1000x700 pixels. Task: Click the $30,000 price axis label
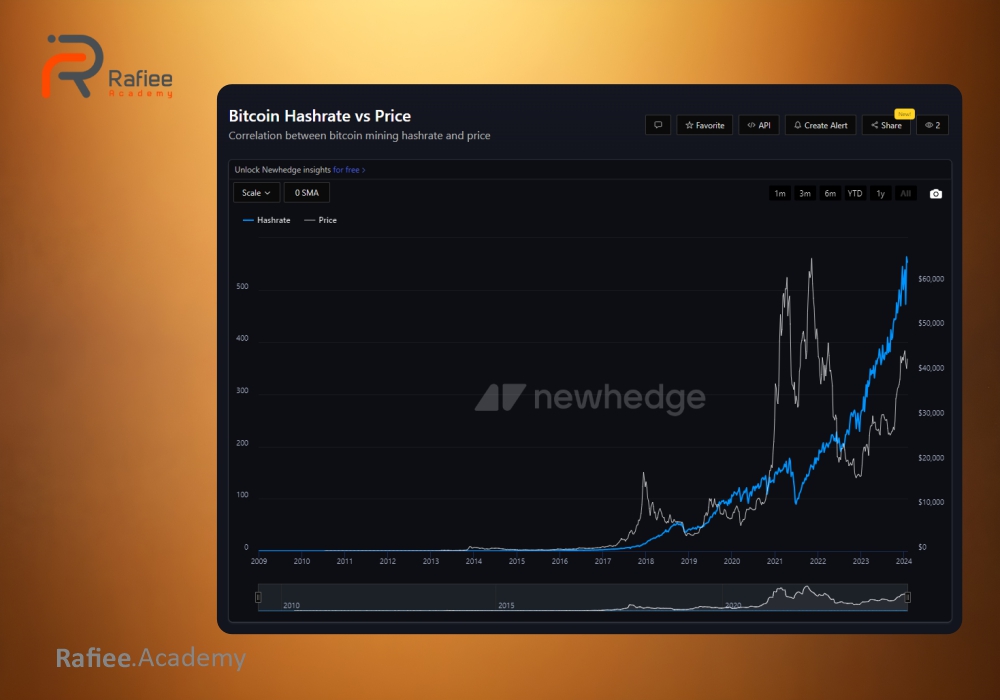pos(930,413)
